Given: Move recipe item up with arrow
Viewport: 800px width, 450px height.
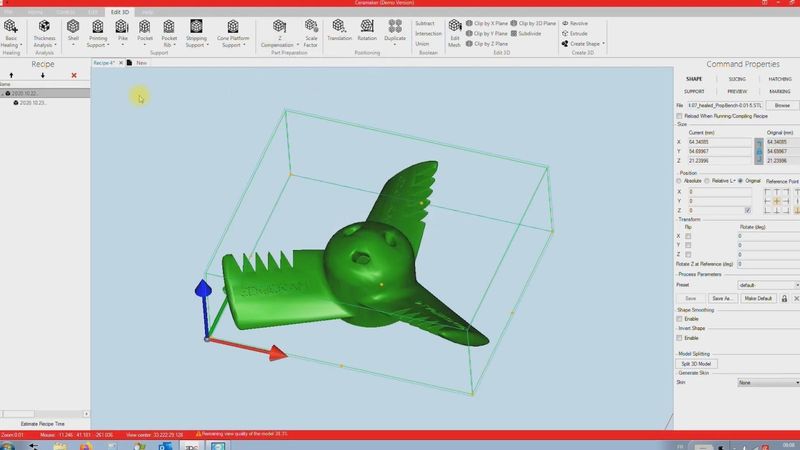Looking at the screenshot, I should tap(11, 75).
